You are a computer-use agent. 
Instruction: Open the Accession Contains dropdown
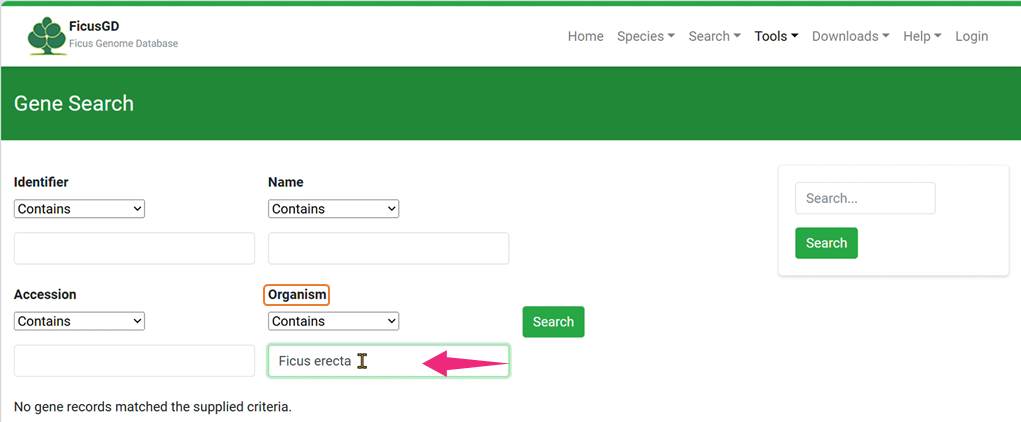click(x=79, y=321)
